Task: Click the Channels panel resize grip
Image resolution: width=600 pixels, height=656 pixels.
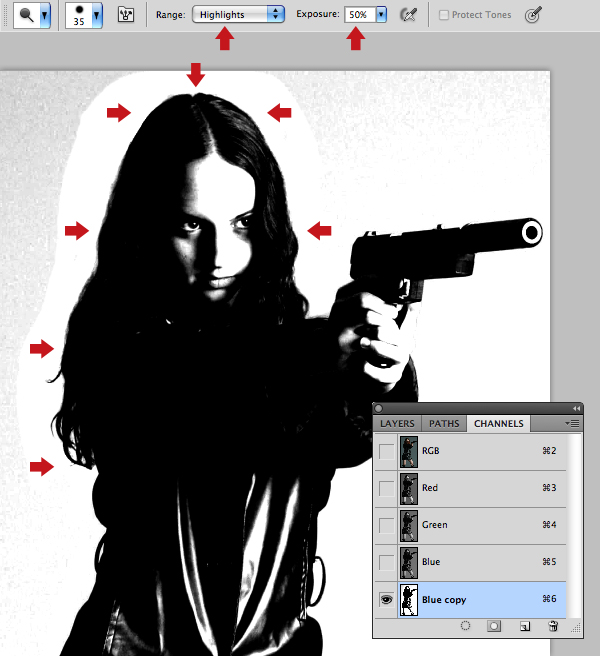Action: pyautogui.click(x=577, y=627)
